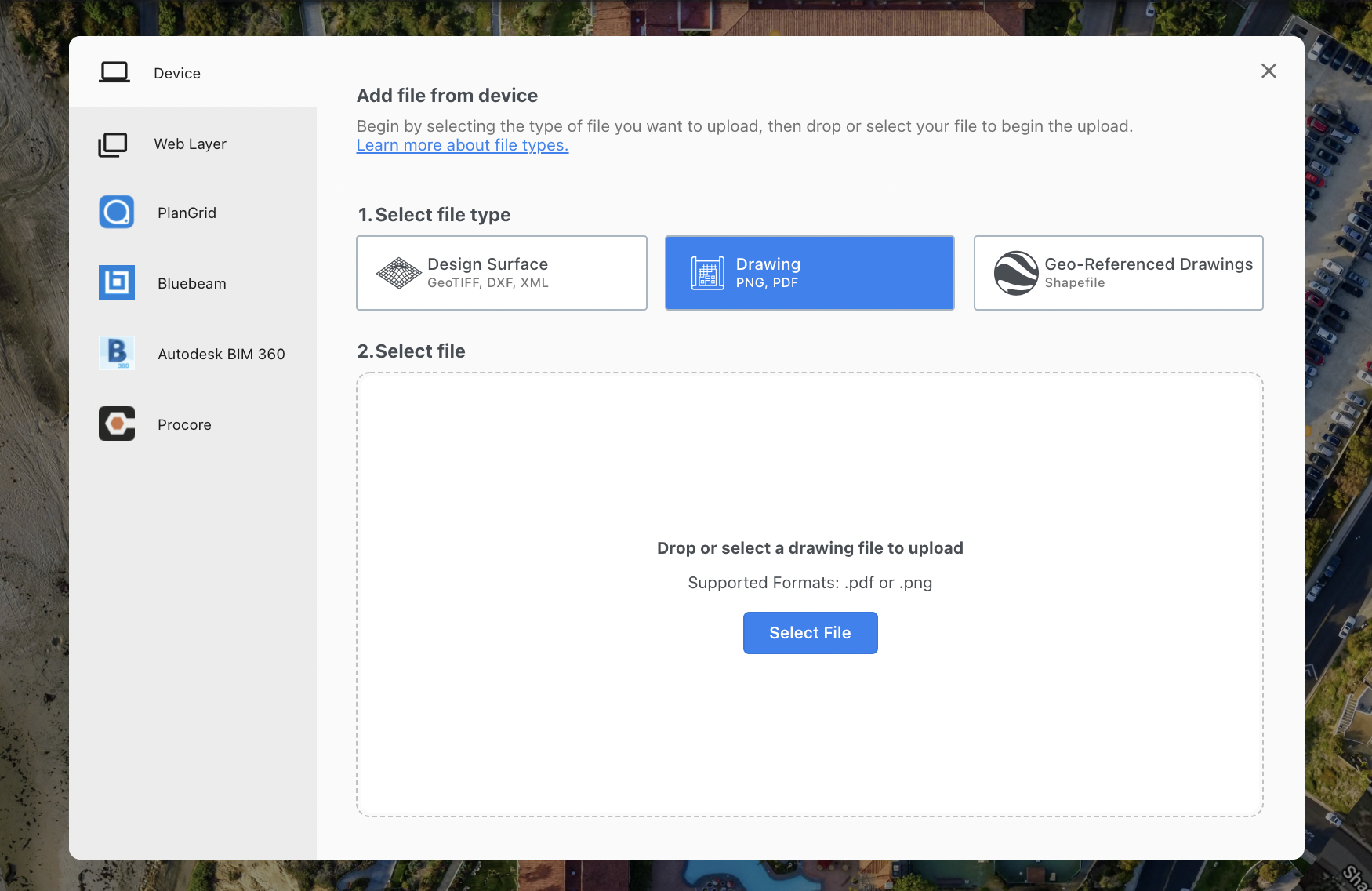1372x891 pixels.
Task: Close the add file dialog
Action: [x=1269, y=71]
